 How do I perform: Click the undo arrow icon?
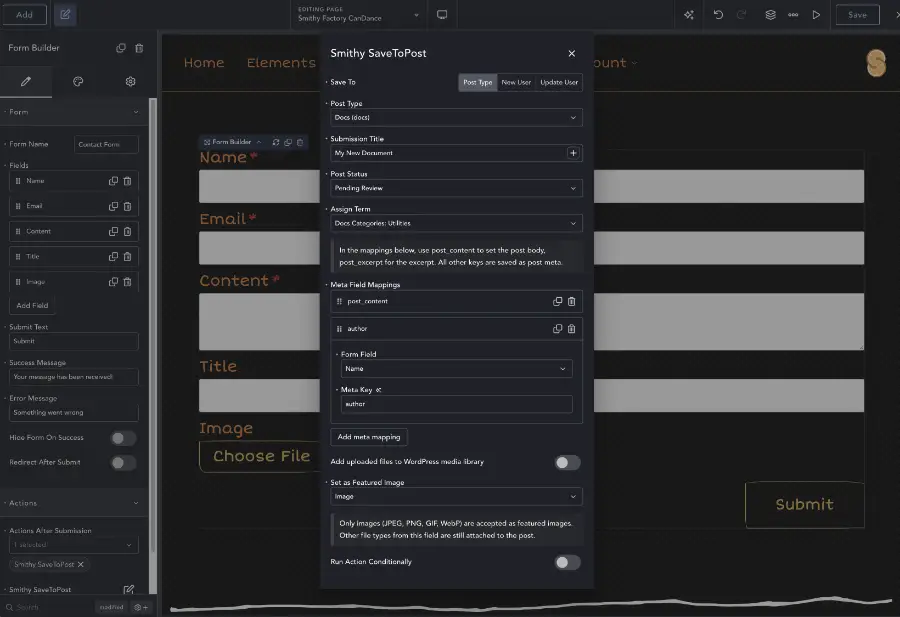[718, 15]
